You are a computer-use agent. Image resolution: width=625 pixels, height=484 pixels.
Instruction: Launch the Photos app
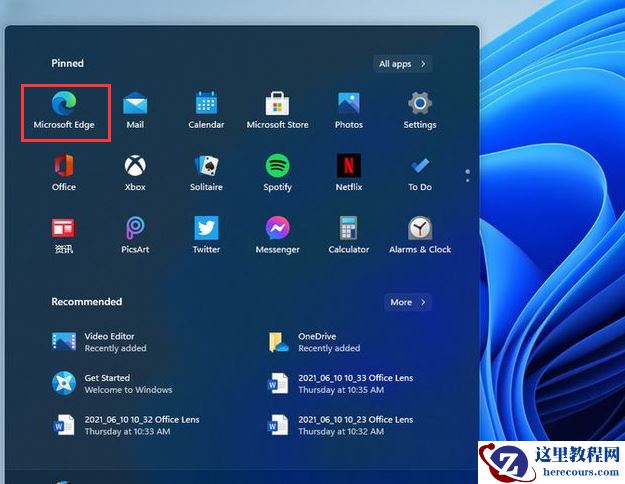pos(349,110)
